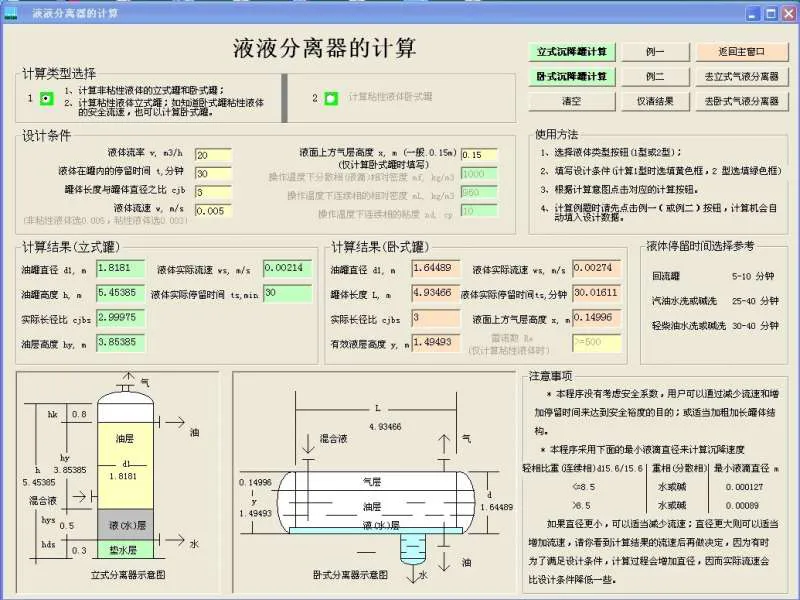Go to 去立式气液分离器
Viewport: 800px width, 600px height.
[741, 77]
